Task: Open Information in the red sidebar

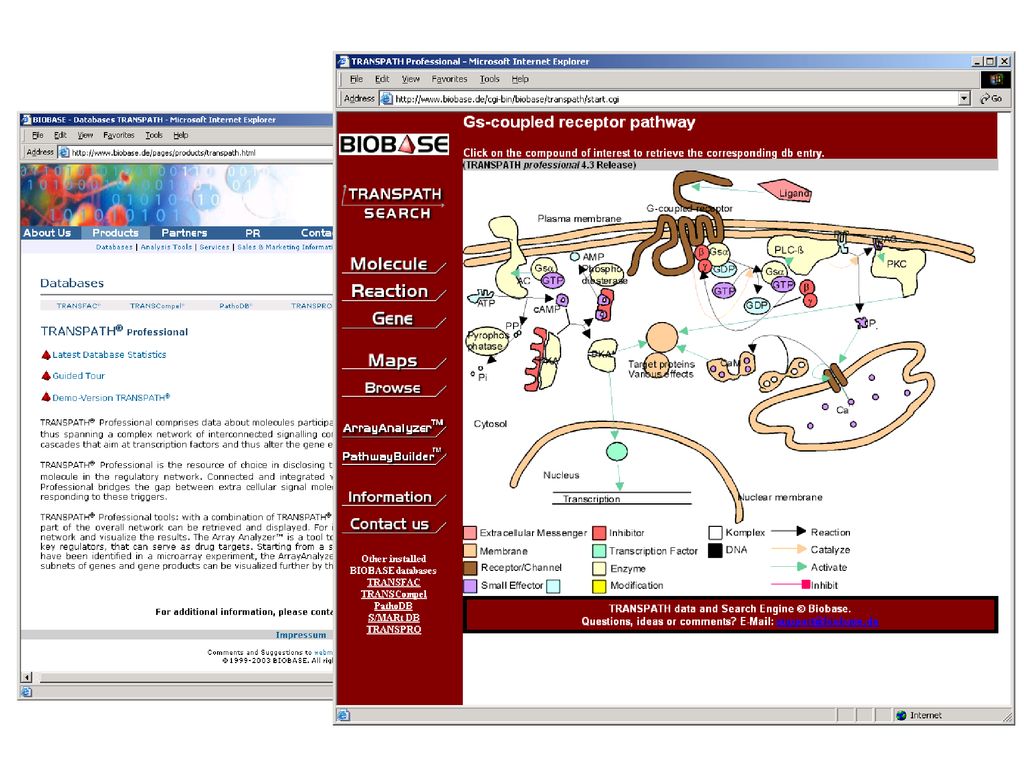Action: point(393,497)
